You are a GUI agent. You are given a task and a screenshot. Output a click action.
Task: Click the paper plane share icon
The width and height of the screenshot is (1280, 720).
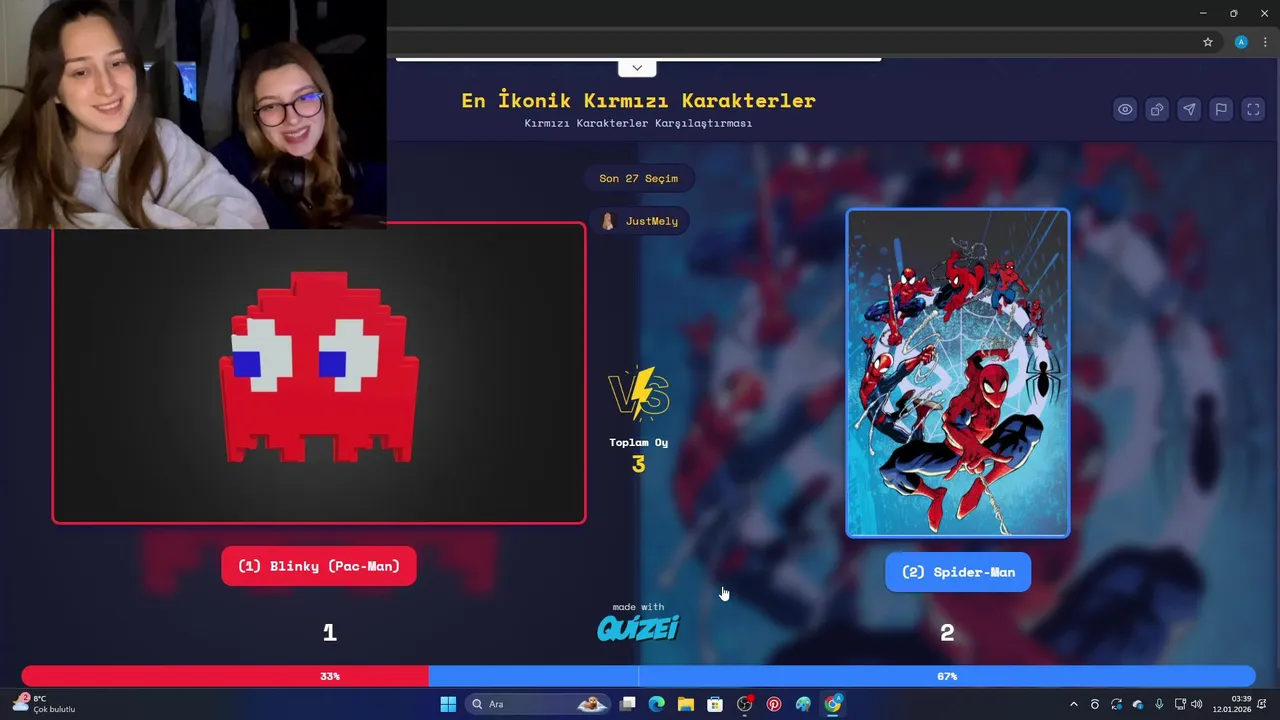tap(1189, 110)
